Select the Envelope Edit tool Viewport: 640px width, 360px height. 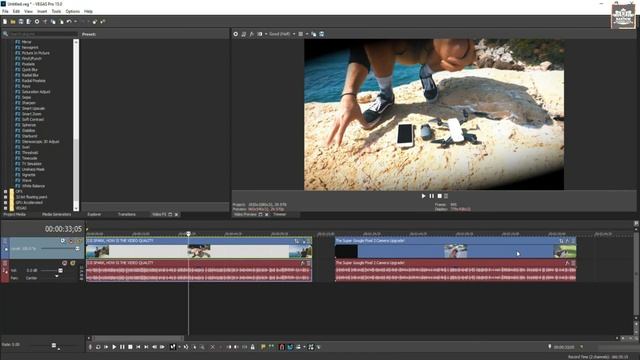coord(186,347)
